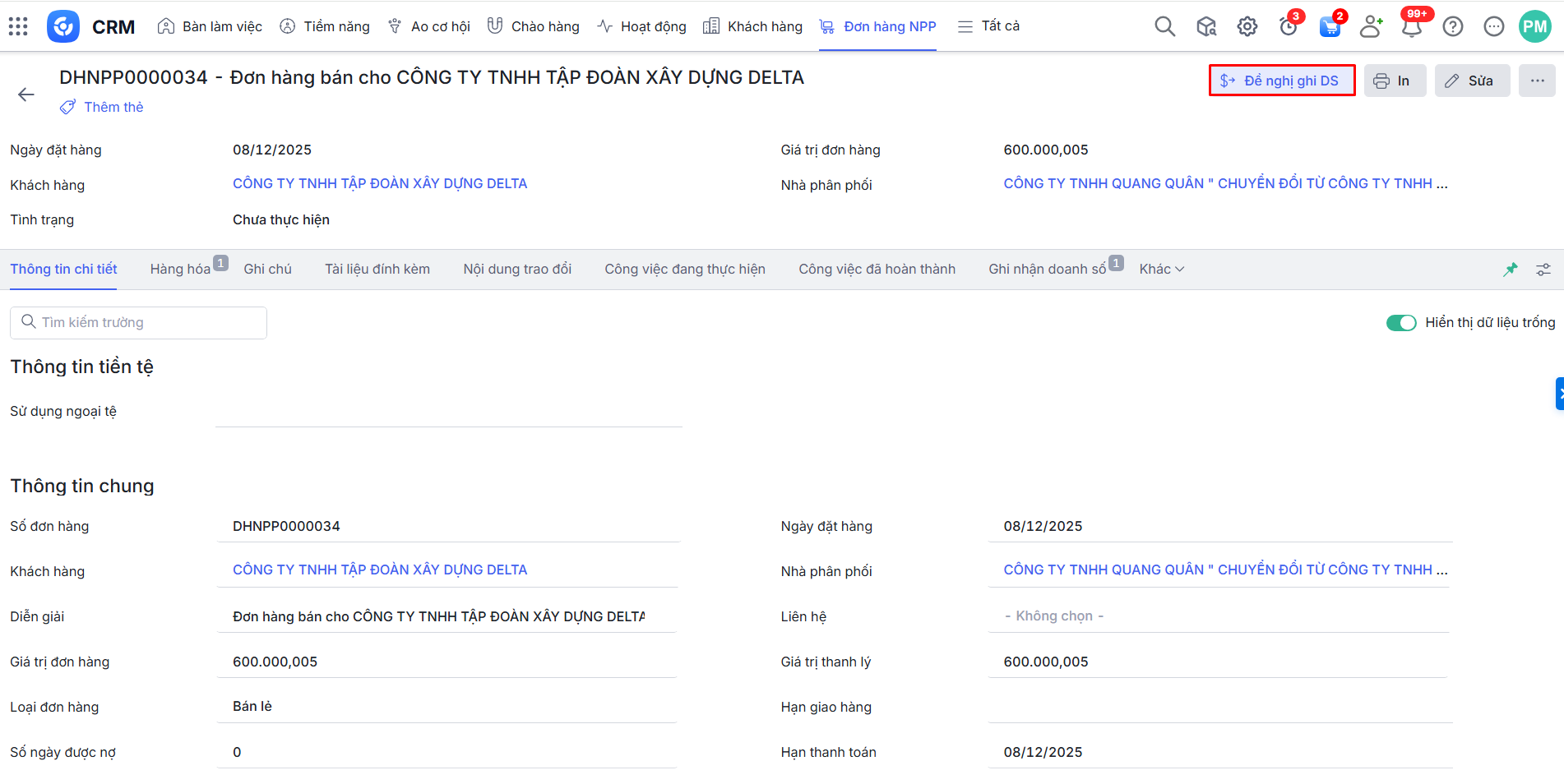Open the app launcher grid icon
This screenshot has width=1564, height=784.
(18, 27)
